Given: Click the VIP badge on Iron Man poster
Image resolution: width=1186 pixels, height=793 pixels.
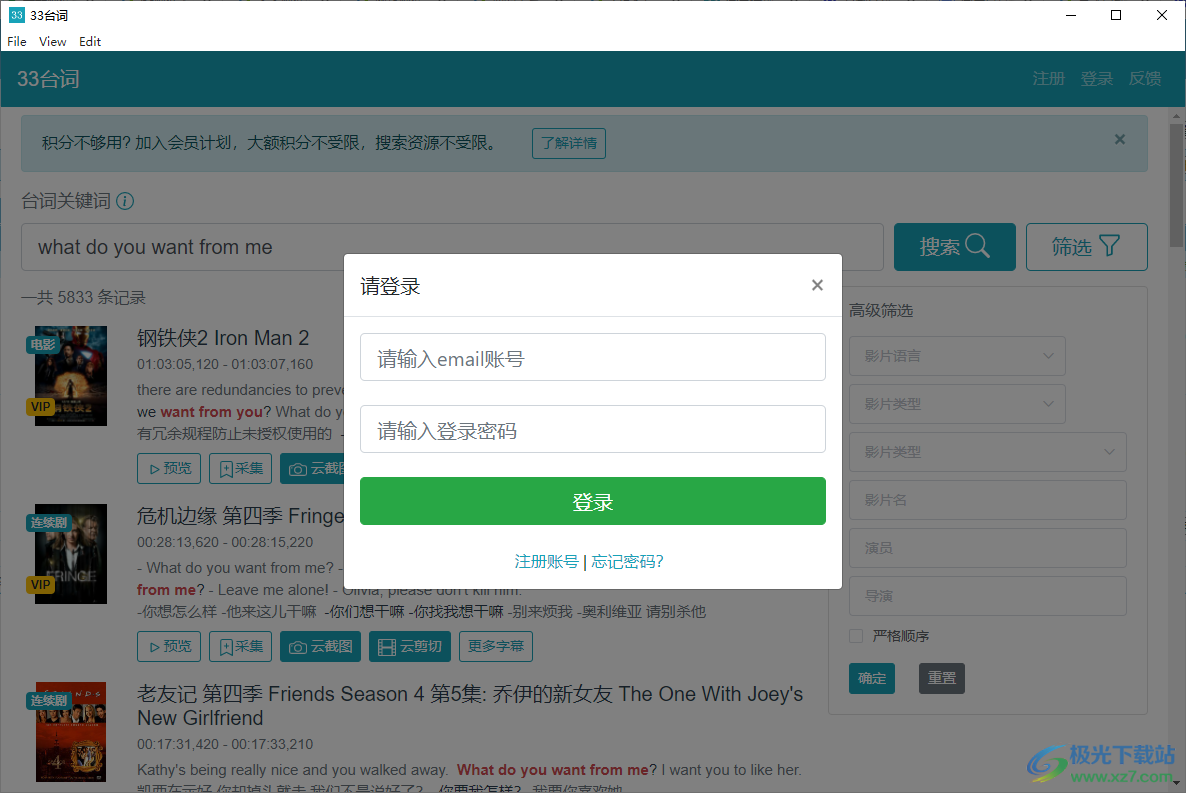Looking at the screenshot, I should (41, 406).
